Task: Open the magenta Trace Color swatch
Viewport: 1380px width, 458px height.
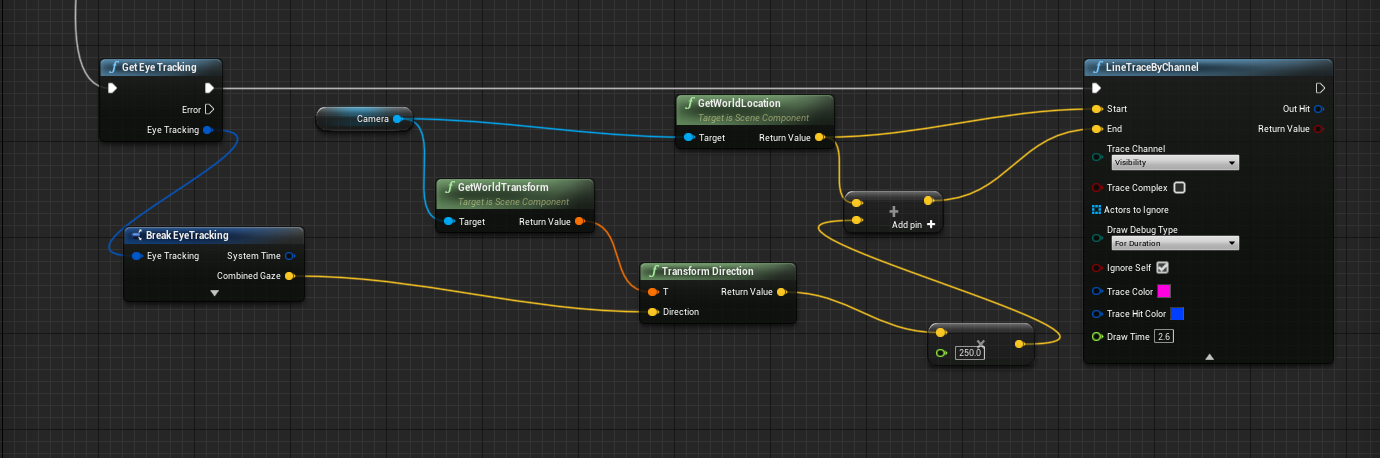Action: click(x=1163, y=292)
